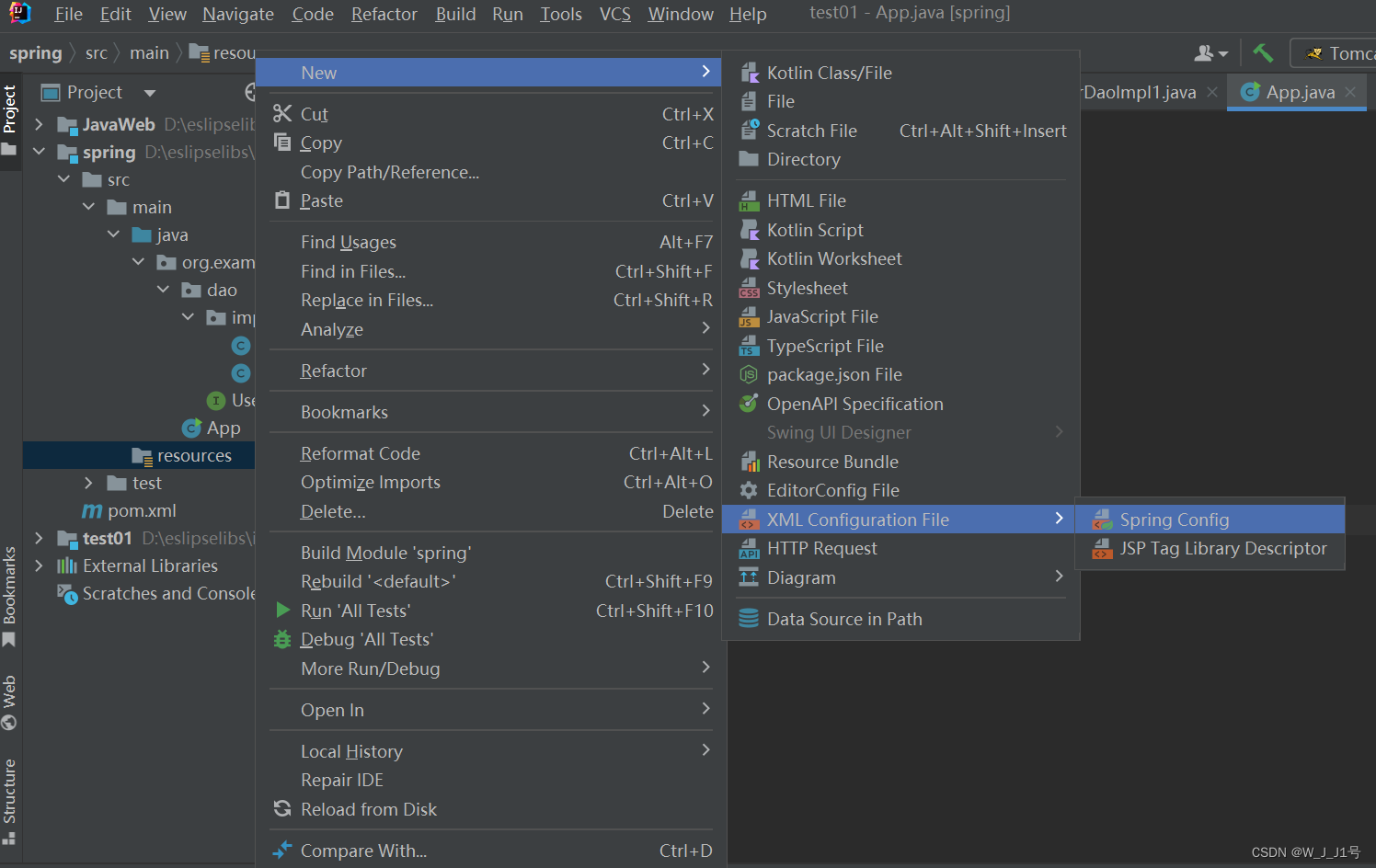Click the TypeScript File icon
The image size is (1376, 868).
click(x=750, y=346)
